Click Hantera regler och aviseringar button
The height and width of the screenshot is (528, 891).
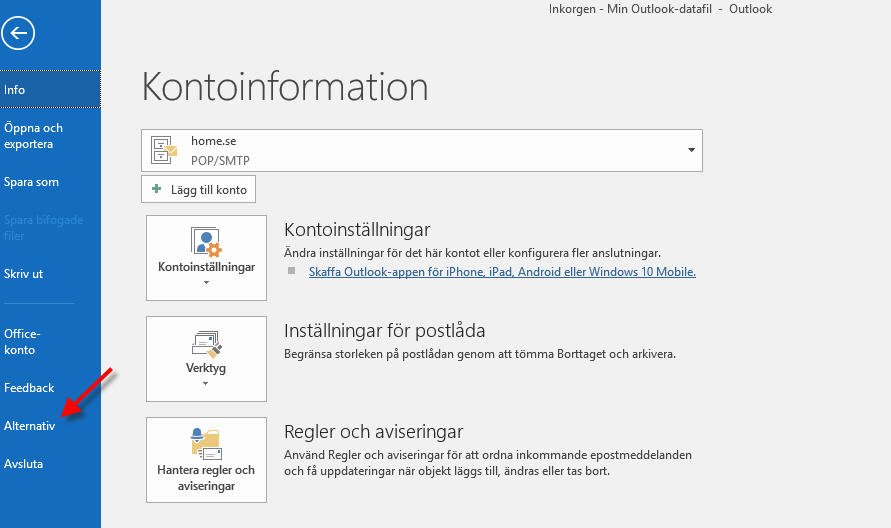coord(206,460)
